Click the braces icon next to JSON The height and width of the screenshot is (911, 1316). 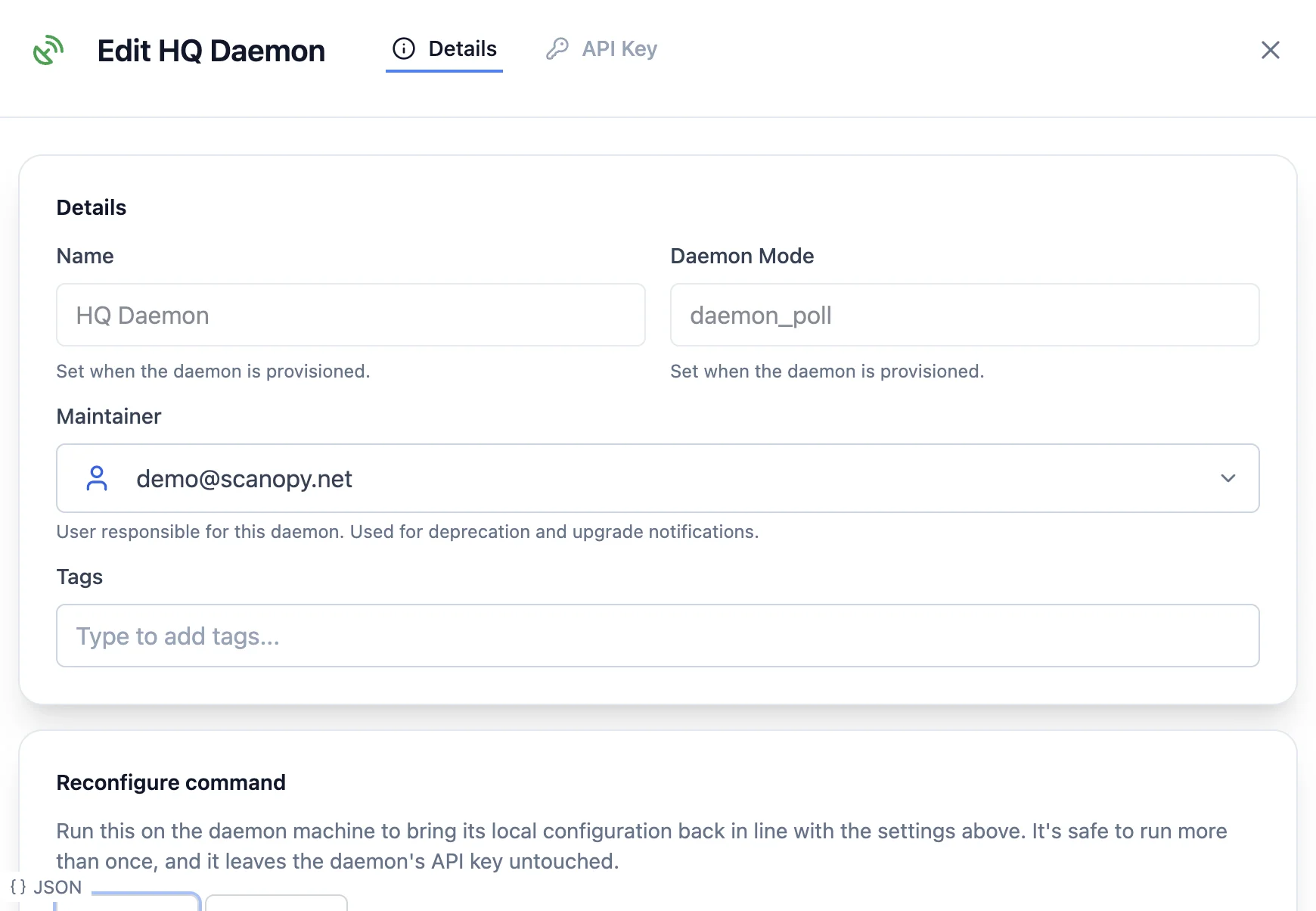[x=18, y=887]
